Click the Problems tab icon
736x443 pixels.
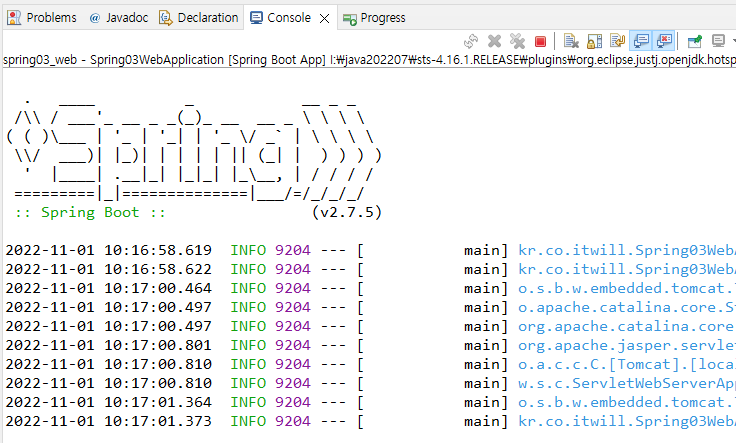coord(14,18)
